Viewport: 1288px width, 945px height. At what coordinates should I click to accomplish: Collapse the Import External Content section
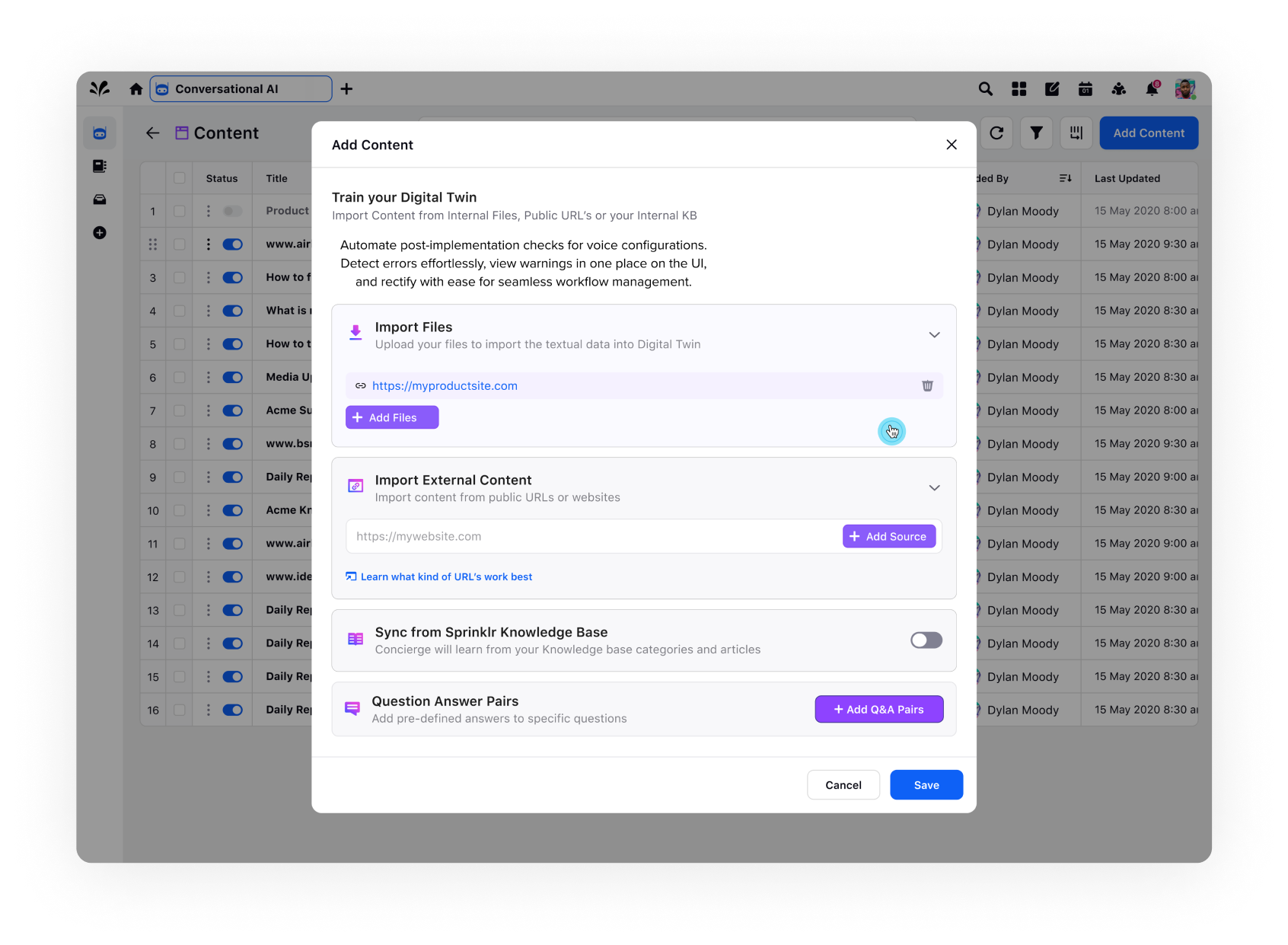coord(935,488)
